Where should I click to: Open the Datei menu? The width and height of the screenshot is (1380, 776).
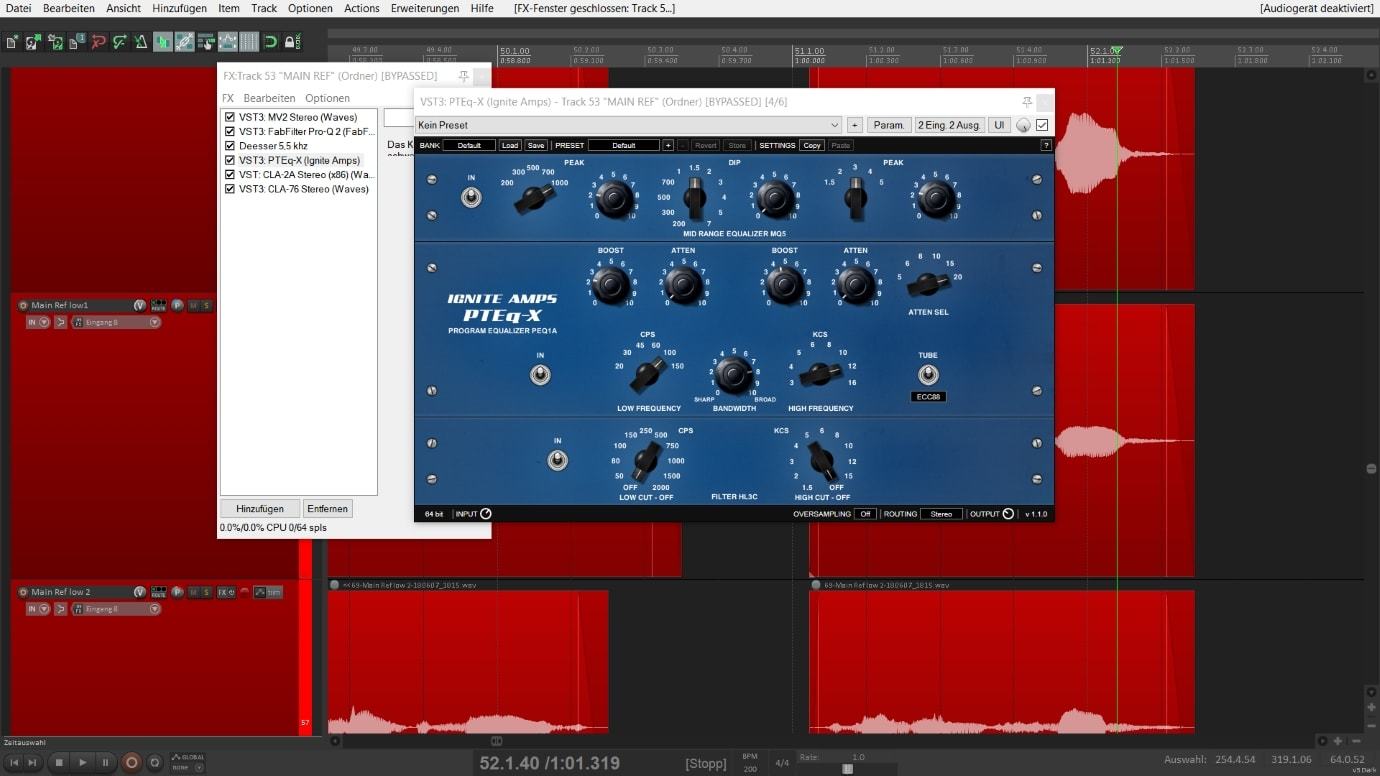[18, 8]
